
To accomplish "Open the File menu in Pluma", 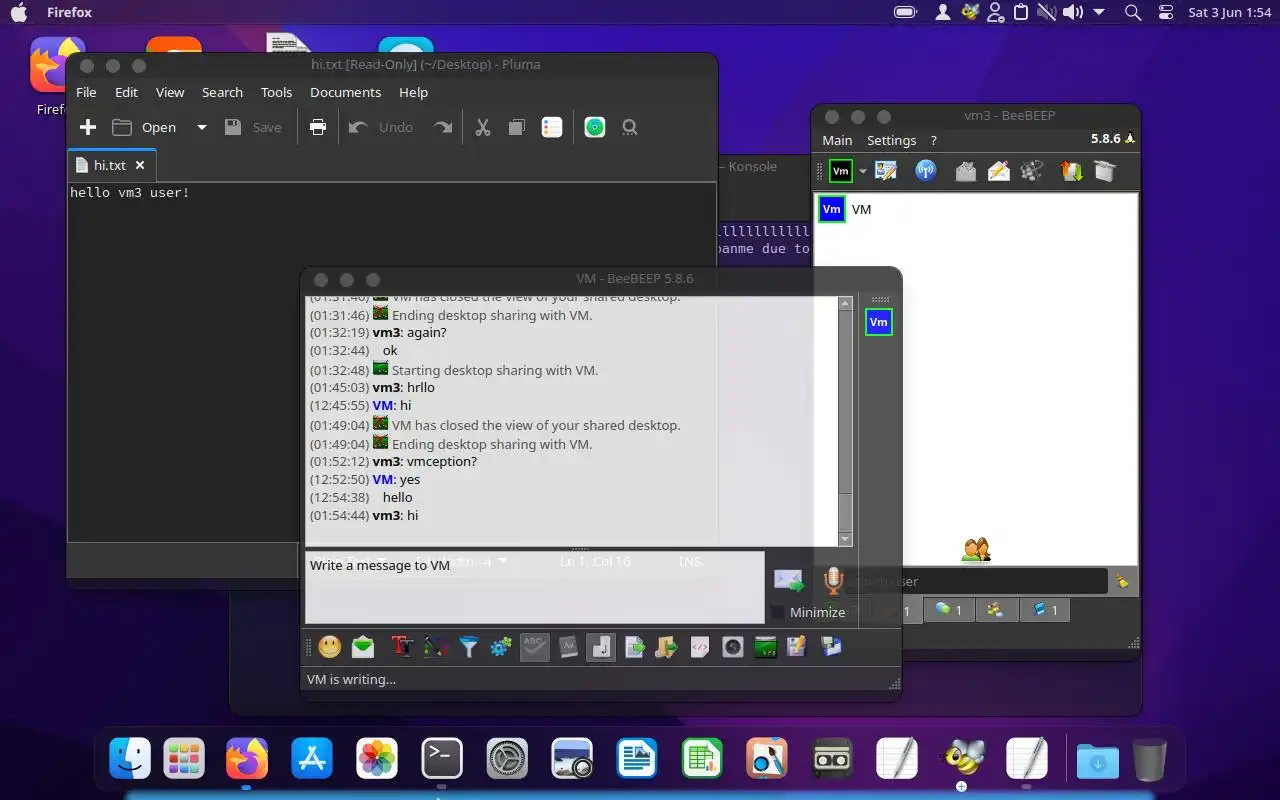I will tap(86, 92).
